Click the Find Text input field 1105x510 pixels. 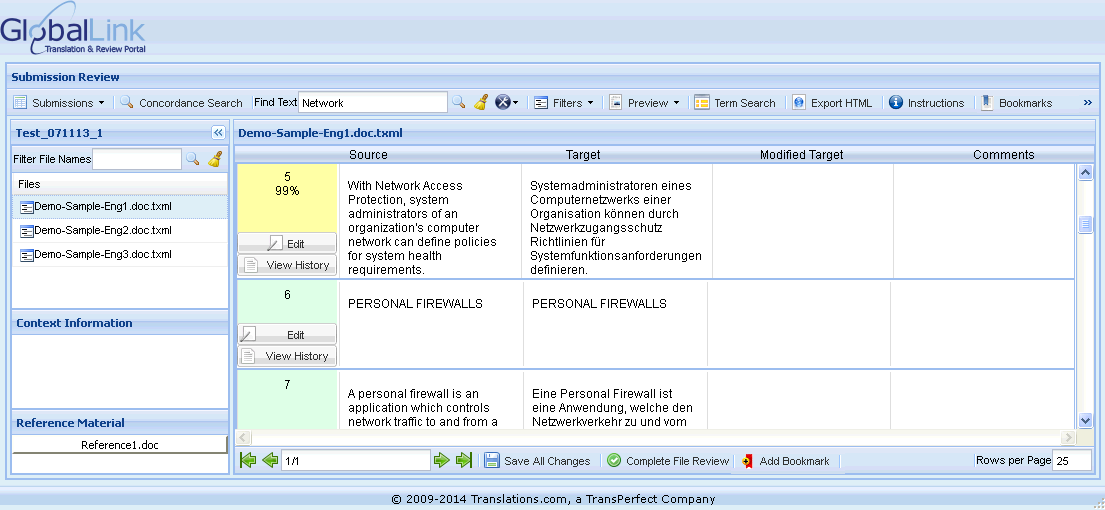click(373, 103)
